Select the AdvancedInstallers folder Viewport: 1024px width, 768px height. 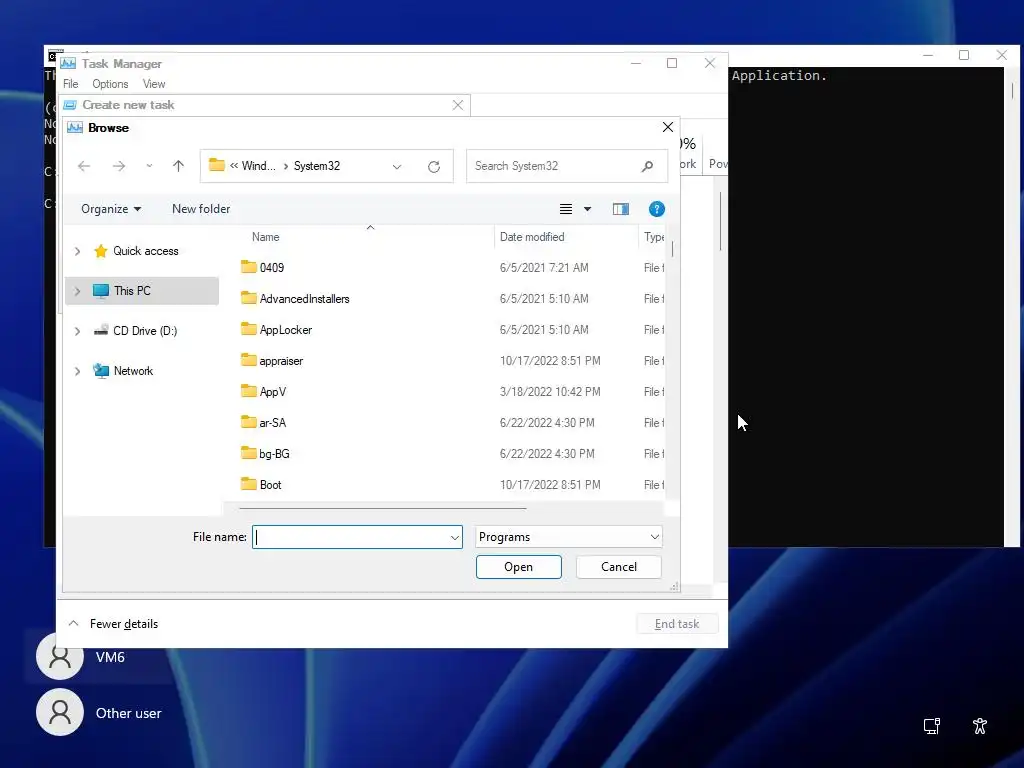pos(304,299)
